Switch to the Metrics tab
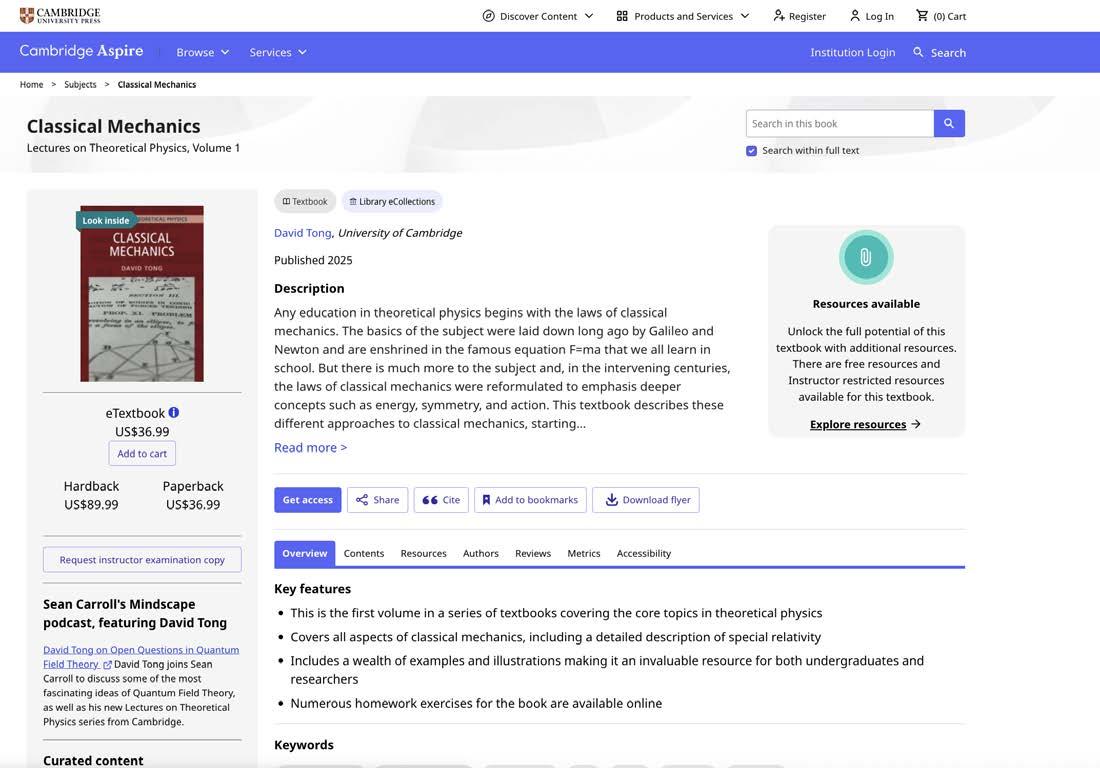This screenshot has width=1100, height=768. (584, 553)
